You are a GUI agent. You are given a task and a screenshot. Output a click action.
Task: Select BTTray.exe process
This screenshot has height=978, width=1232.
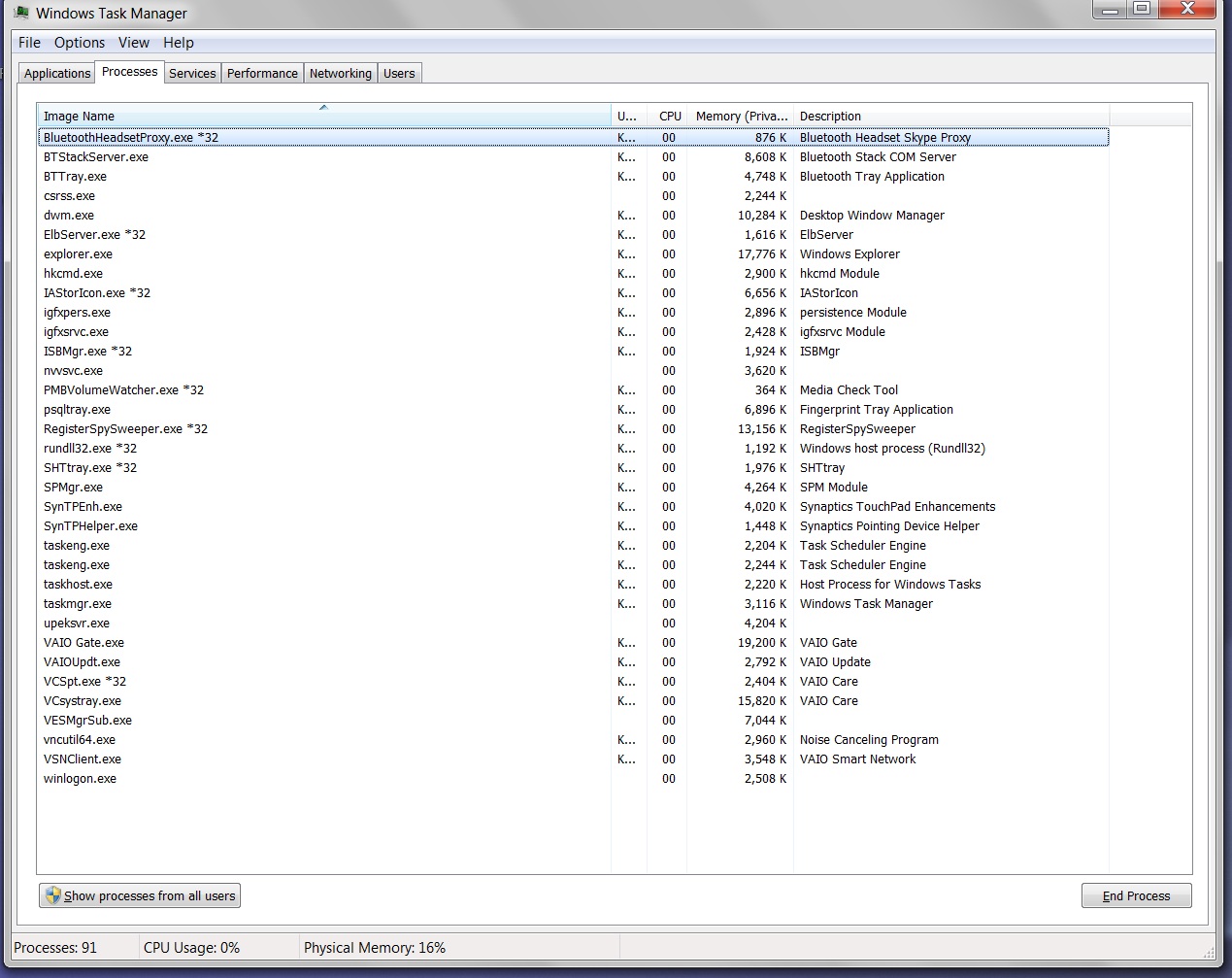573,177
